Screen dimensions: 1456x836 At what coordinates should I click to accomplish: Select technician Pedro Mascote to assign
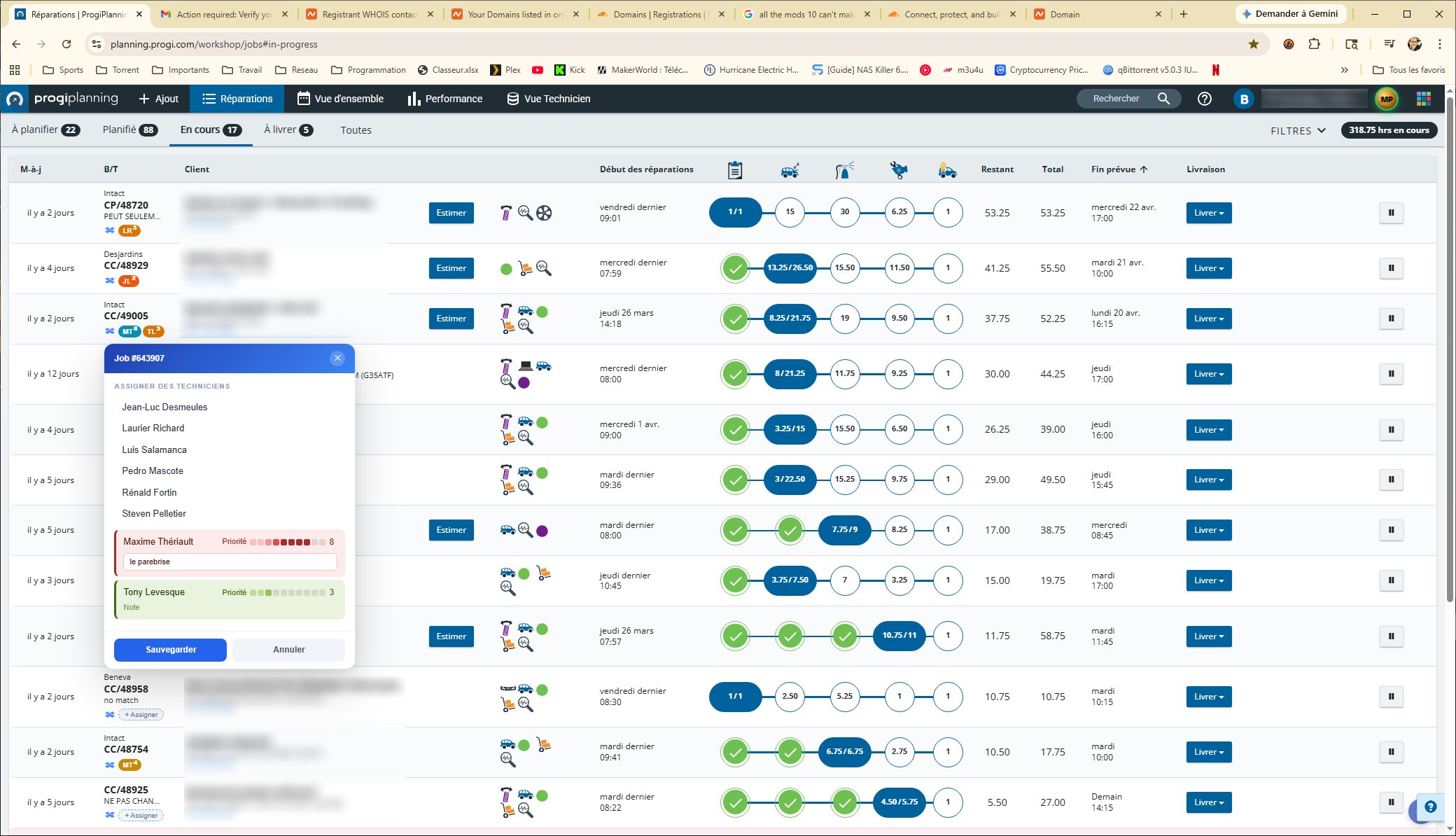pos(153,471)
